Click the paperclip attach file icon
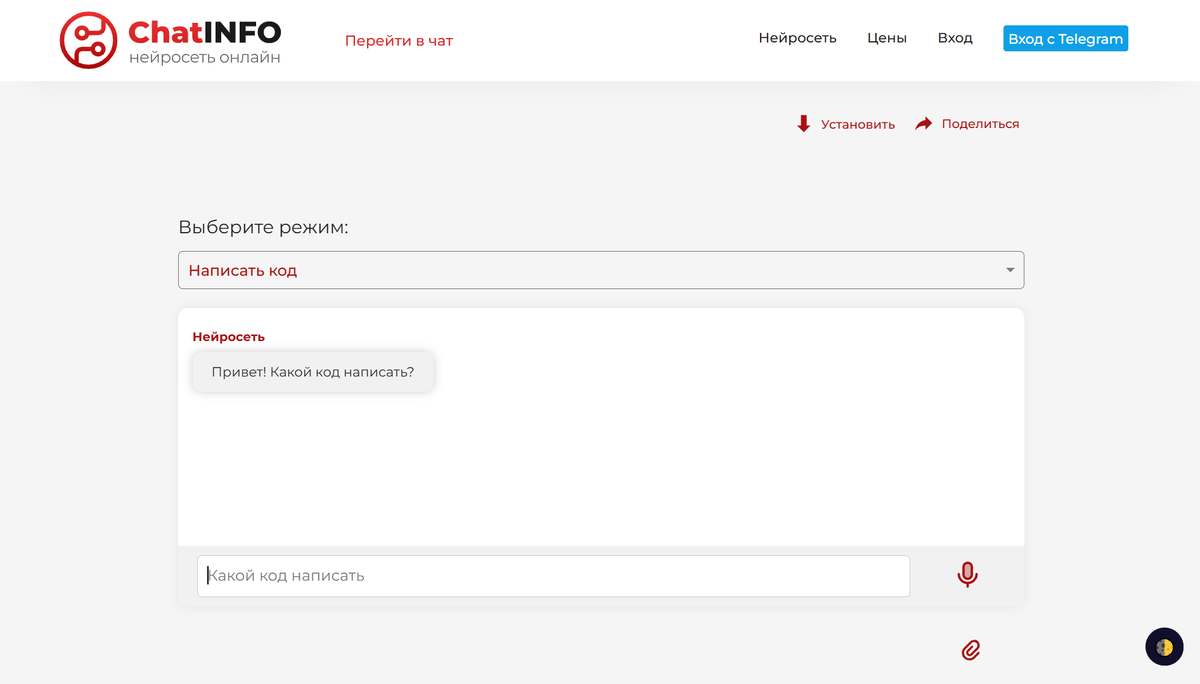This screenshot has height=684, width=1200. tap(970, 650)
